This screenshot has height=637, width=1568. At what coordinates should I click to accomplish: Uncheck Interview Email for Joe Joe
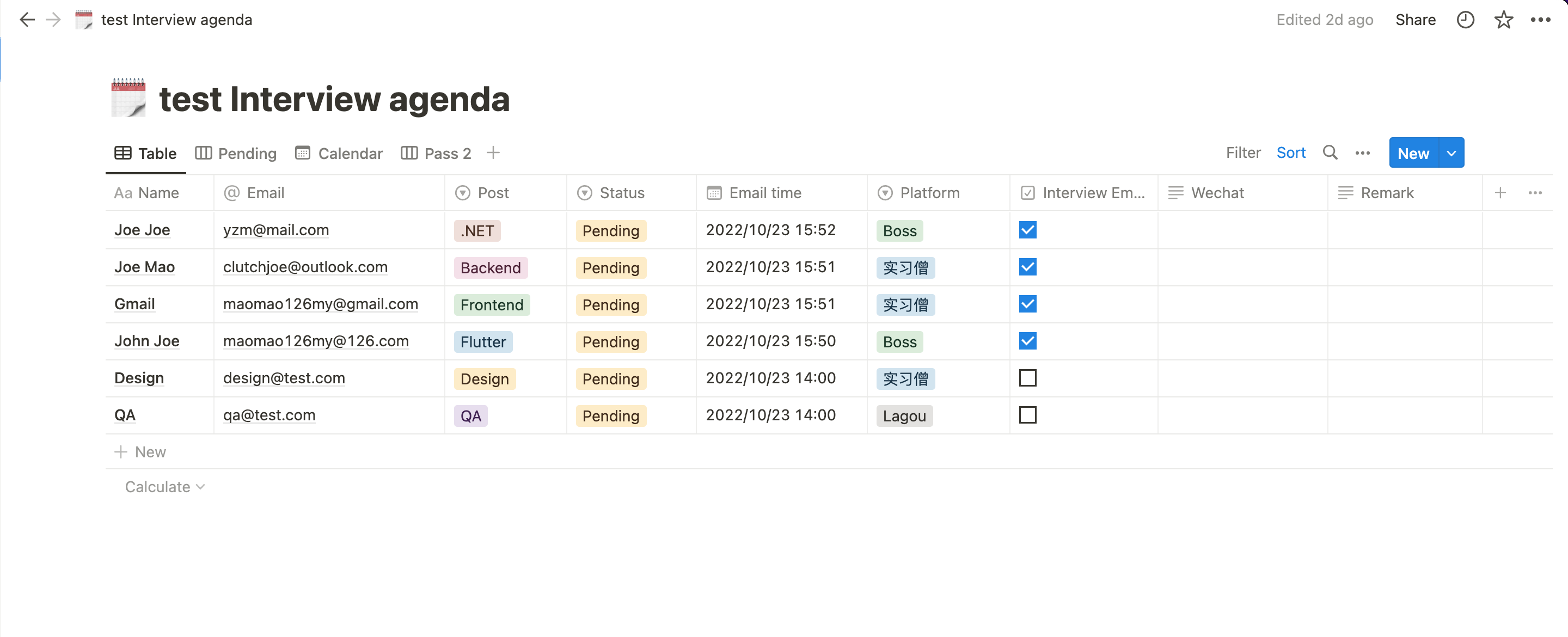(x=1027, y=230)
